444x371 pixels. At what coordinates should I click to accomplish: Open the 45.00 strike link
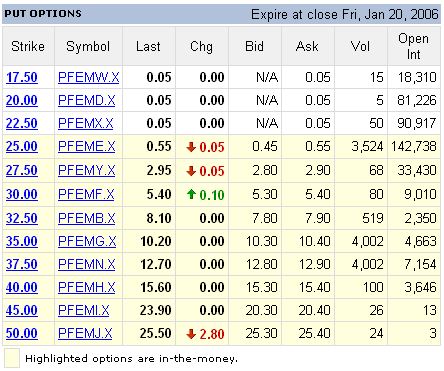(x=22, y=310)
